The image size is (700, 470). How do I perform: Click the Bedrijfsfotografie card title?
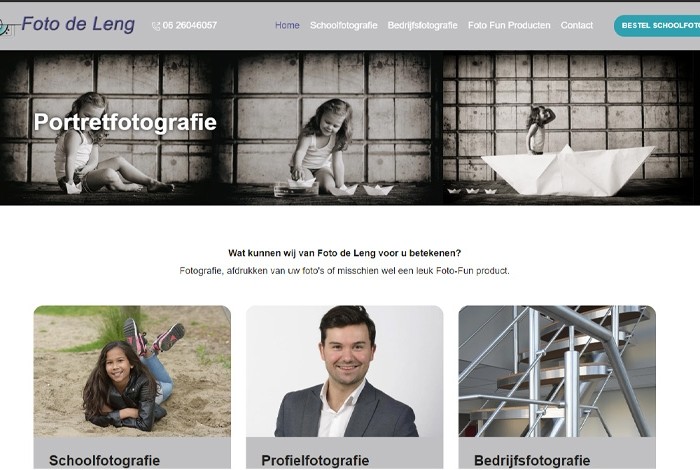click(x=532, y=460)
